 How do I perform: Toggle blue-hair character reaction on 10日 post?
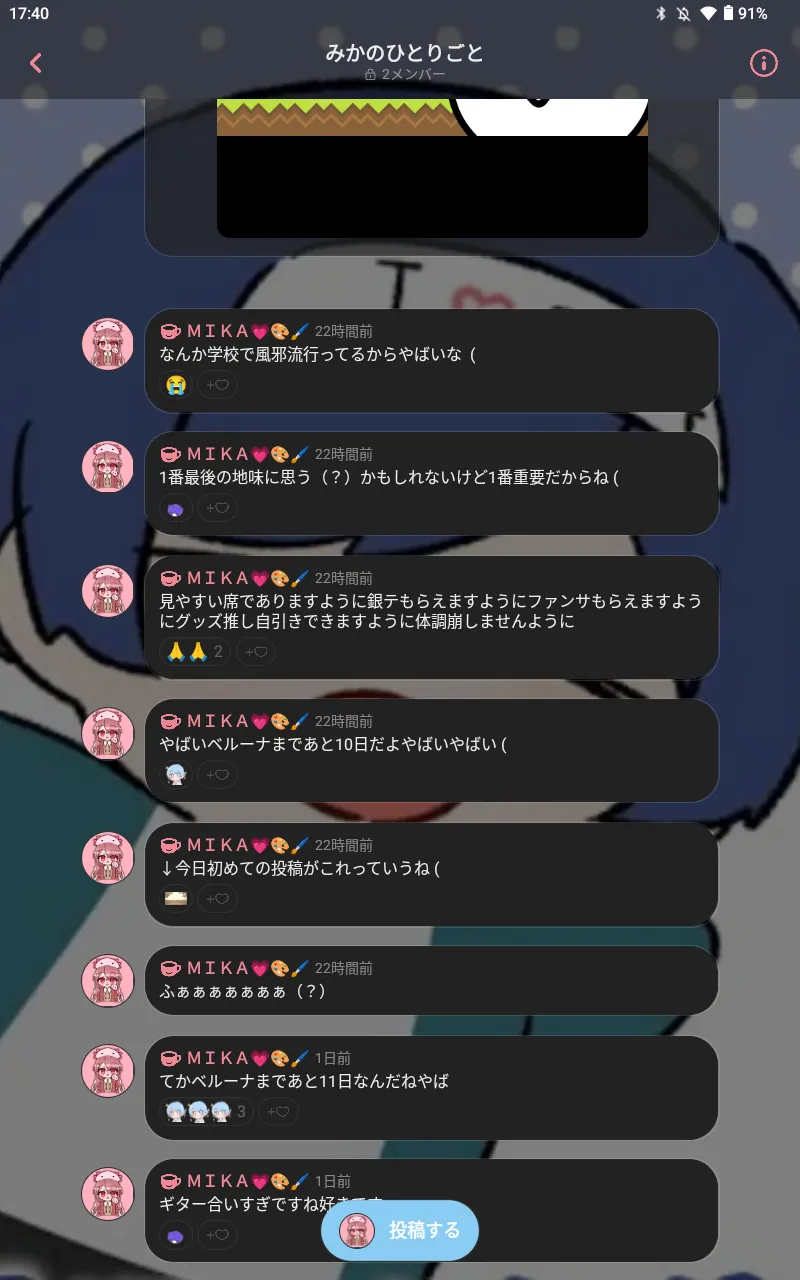[x=176, y=775]
